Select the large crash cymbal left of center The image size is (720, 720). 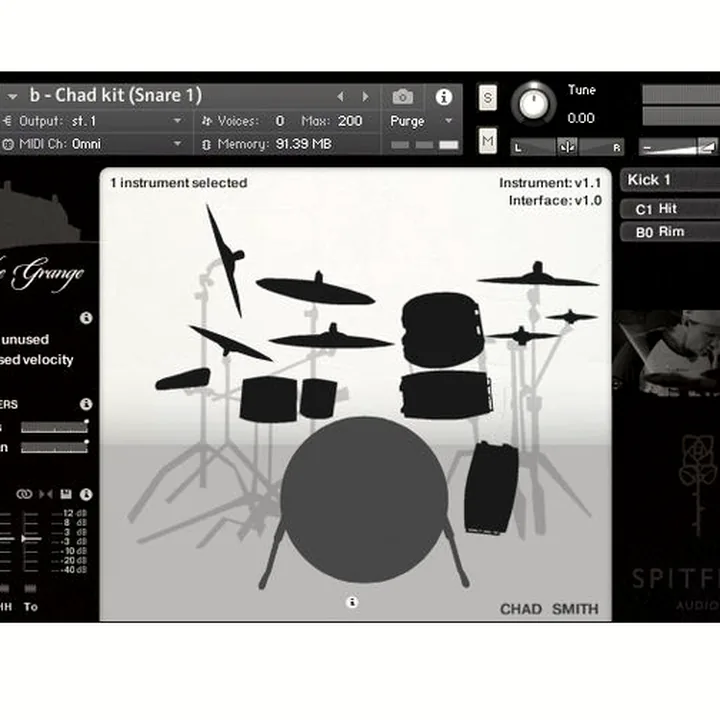tap(315, 290)
